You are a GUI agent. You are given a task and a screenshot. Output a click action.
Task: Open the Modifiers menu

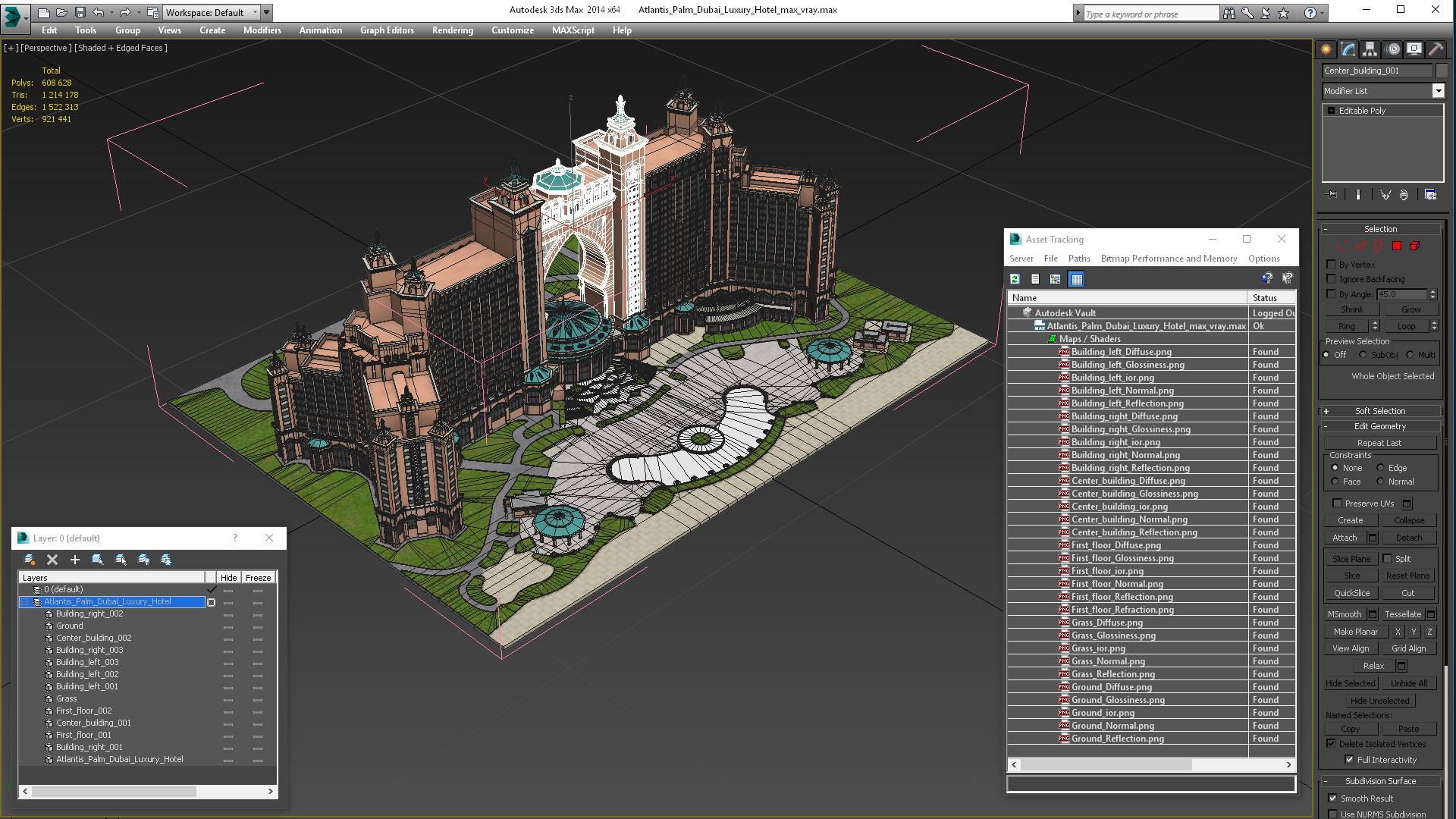point(262,30)
